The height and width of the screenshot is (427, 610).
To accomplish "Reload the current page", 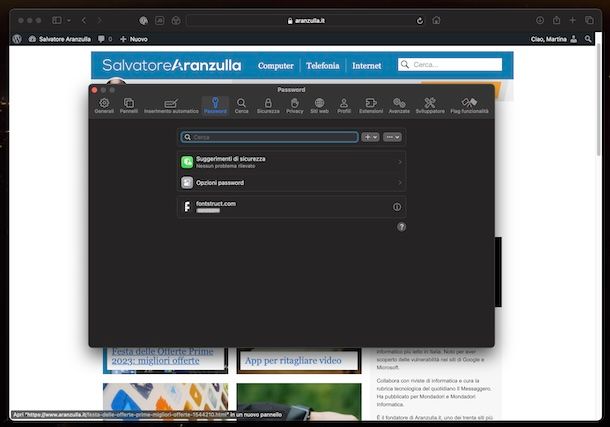I will [x=420, y=21].
